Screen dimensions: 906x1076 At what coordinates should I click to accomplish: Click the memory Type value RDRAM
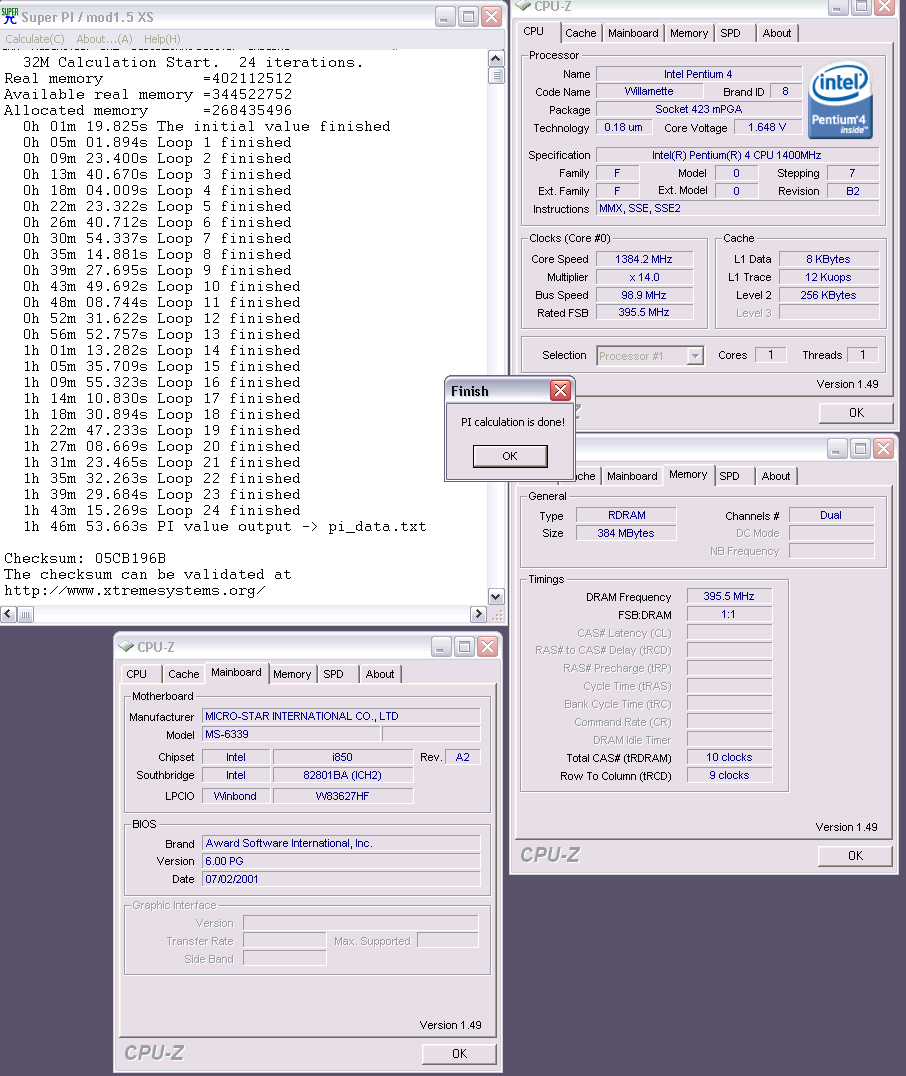coord(626,515)
